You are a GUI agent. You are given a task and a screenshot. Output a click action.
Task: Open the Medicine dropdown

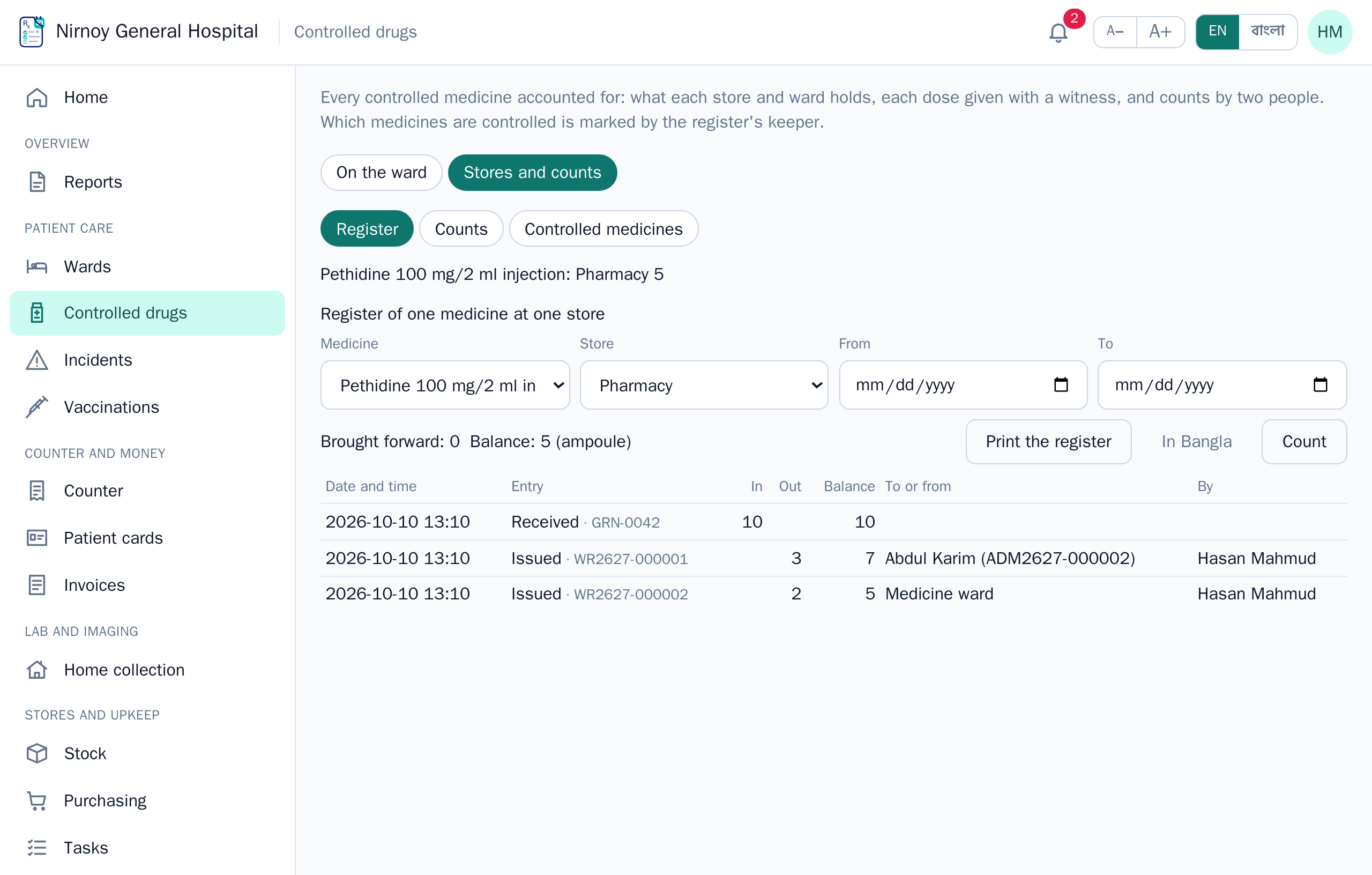click(x=445, y=385)
